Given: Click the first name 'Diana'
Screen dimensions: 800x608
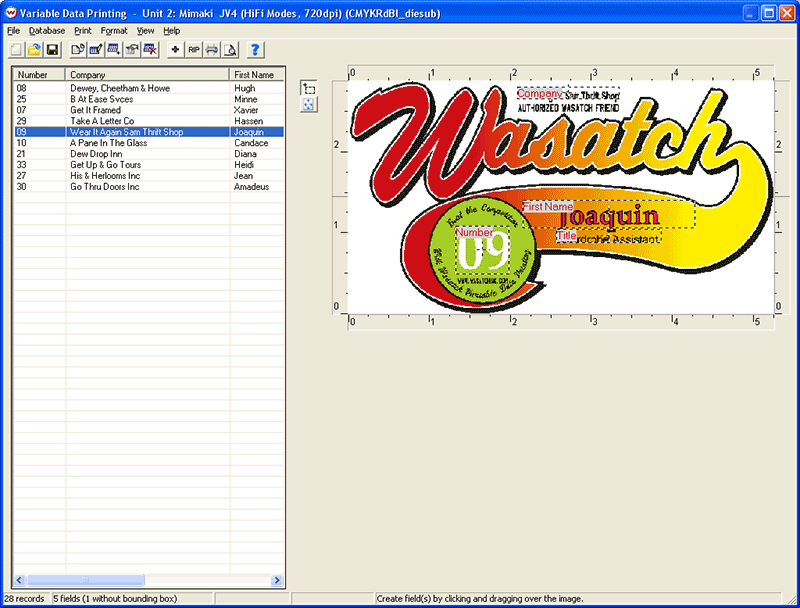Looking at the screenshot, I should (x=245, y=154).
